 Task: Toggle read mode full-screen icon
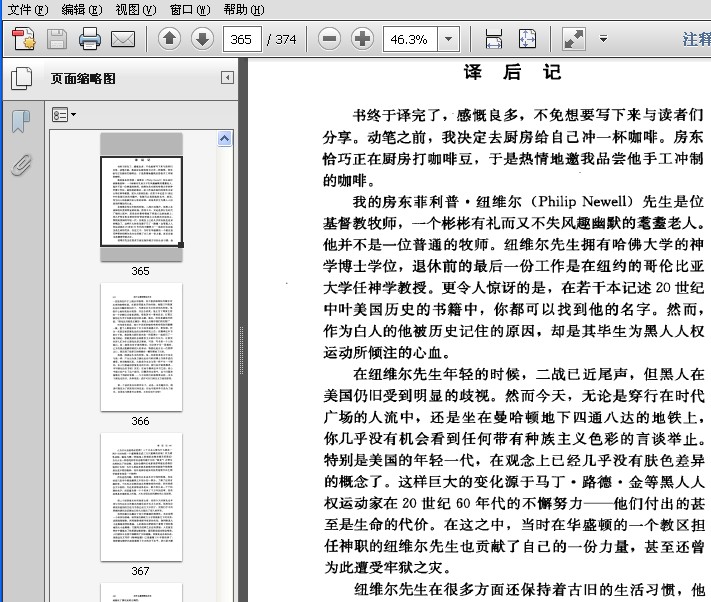point(573,40)
